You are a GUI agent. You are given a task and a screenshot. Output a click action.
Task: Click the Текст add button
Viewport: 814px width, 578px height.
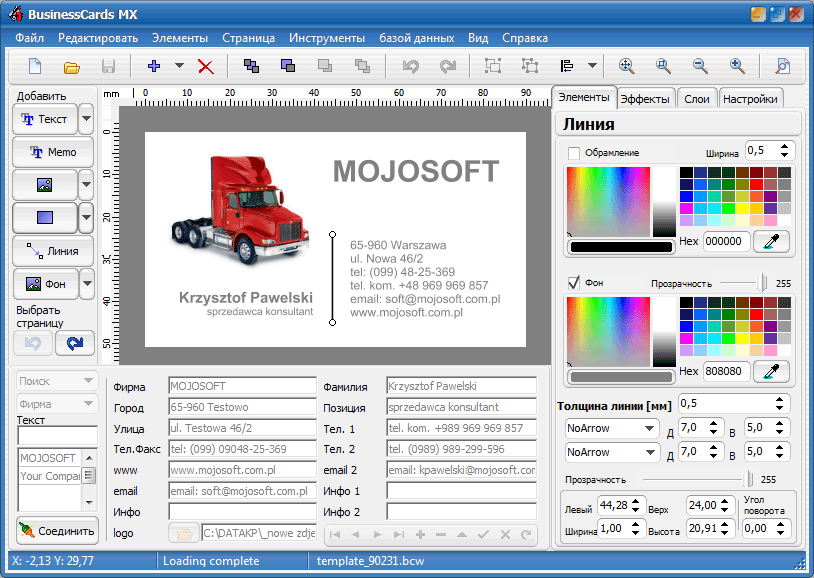coord(45,119)
